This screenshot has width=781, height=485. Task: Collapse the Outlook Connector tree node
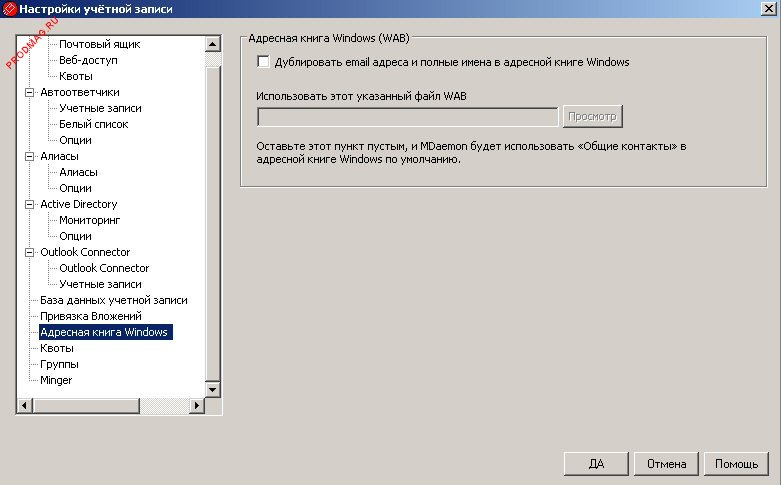click(28, 252)
